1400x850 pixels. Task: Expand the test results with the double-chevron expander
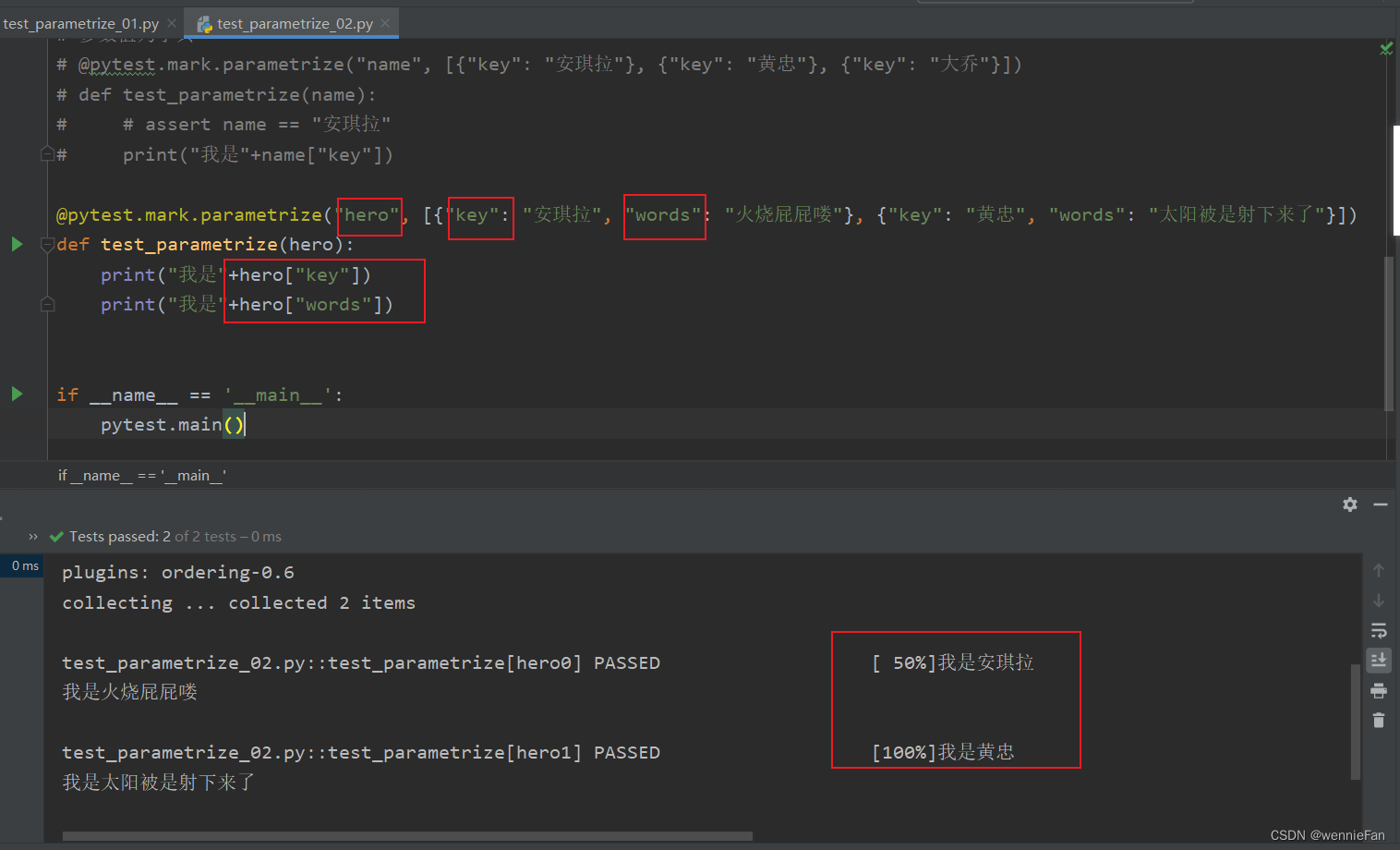pyautogui.click(x=32, y=536)
